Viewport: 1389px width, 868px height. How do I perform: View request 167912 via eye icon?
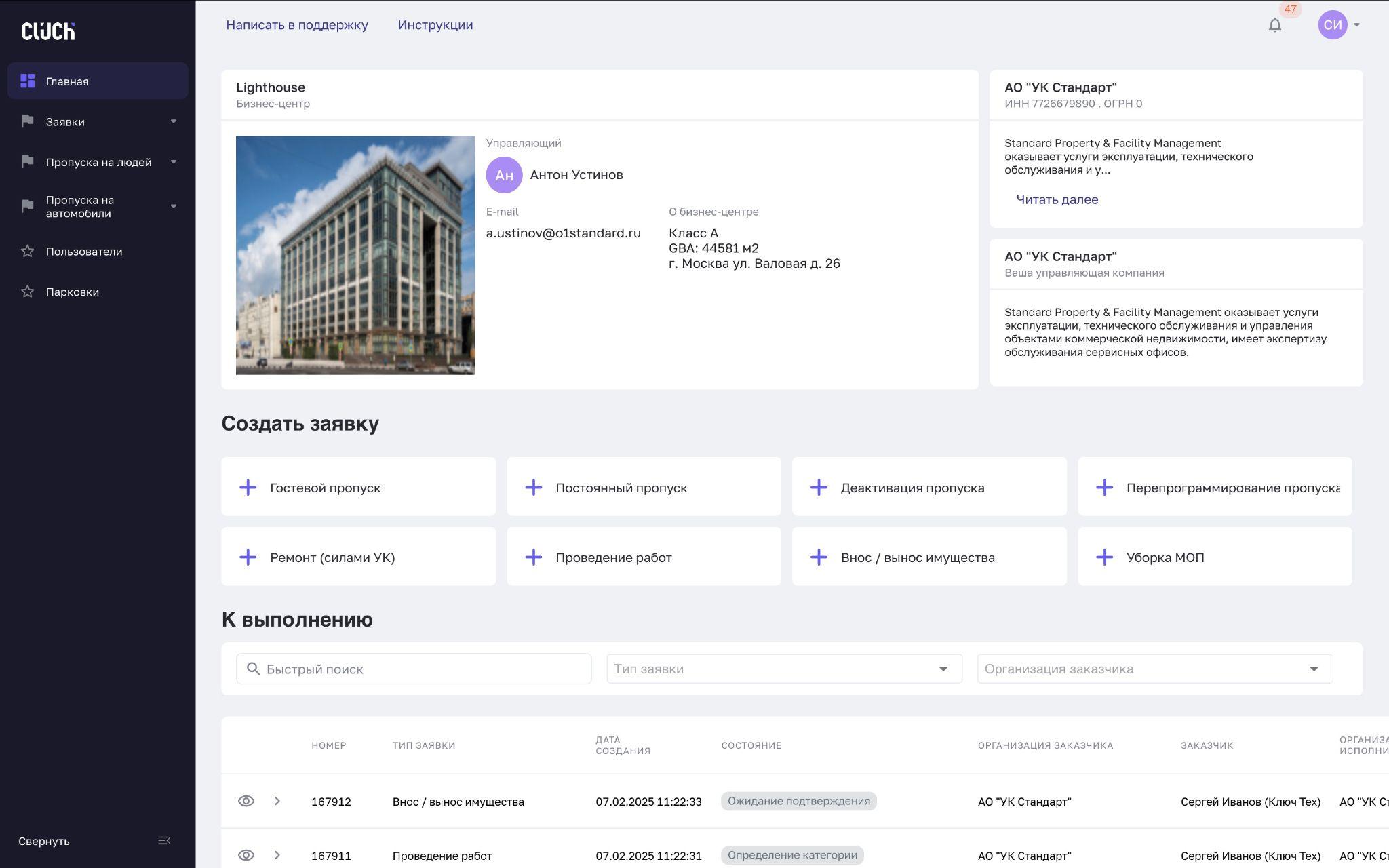[x=246, y=801]
